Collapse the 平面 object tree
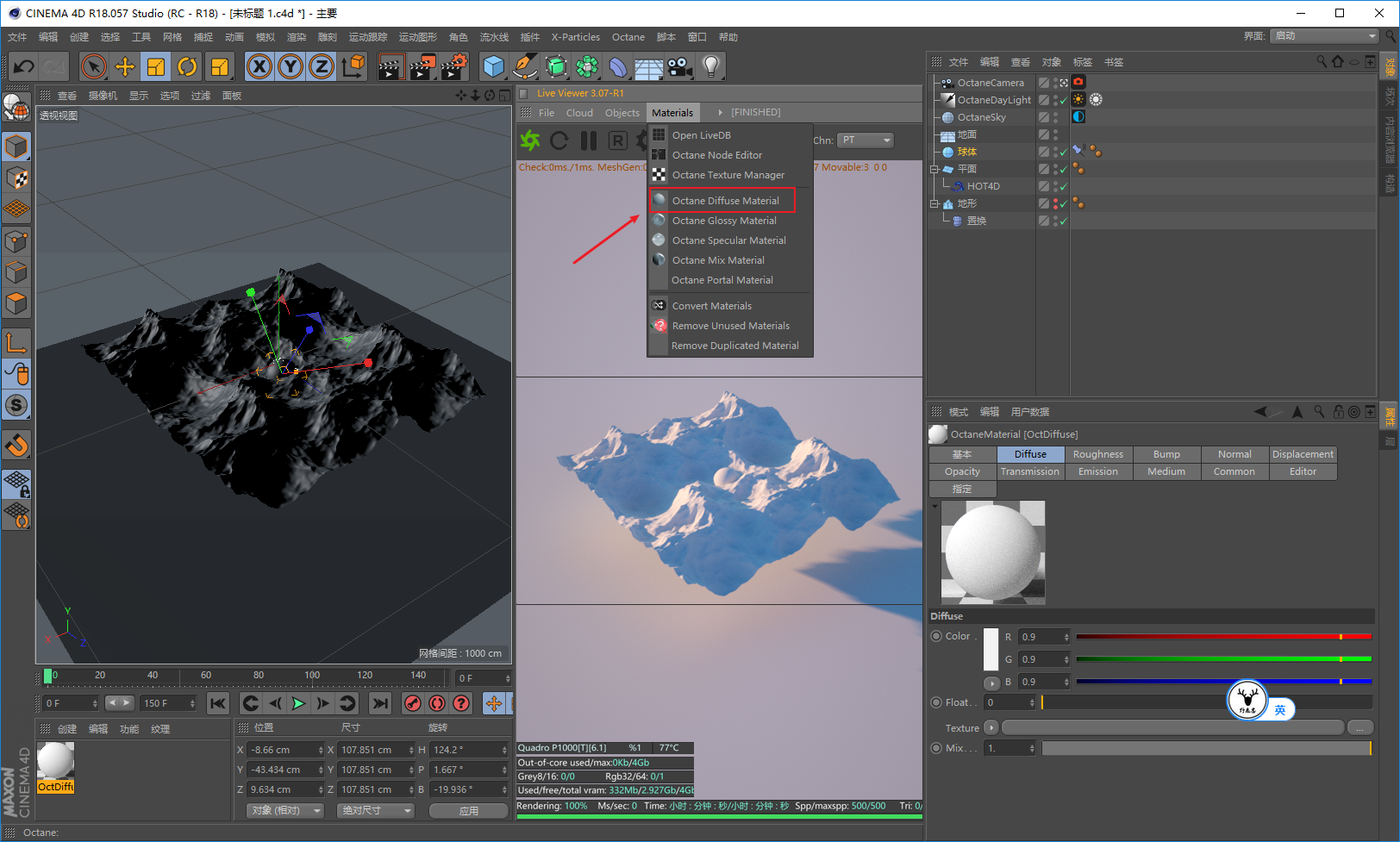Image resolution: width=1400 pixels, height=842 pixels. click(934, 169)
